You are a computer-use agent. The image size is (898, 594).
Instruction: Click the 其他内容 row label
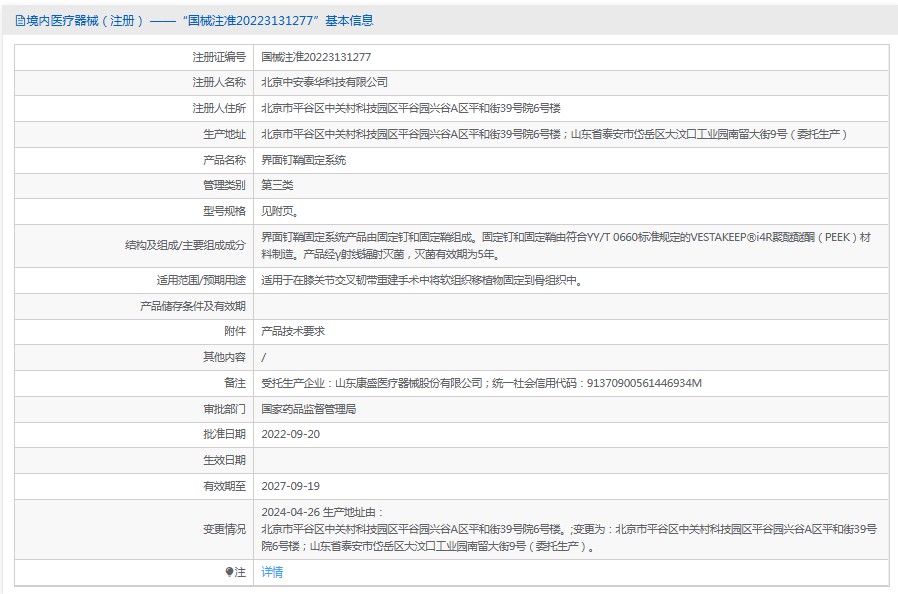224,357
